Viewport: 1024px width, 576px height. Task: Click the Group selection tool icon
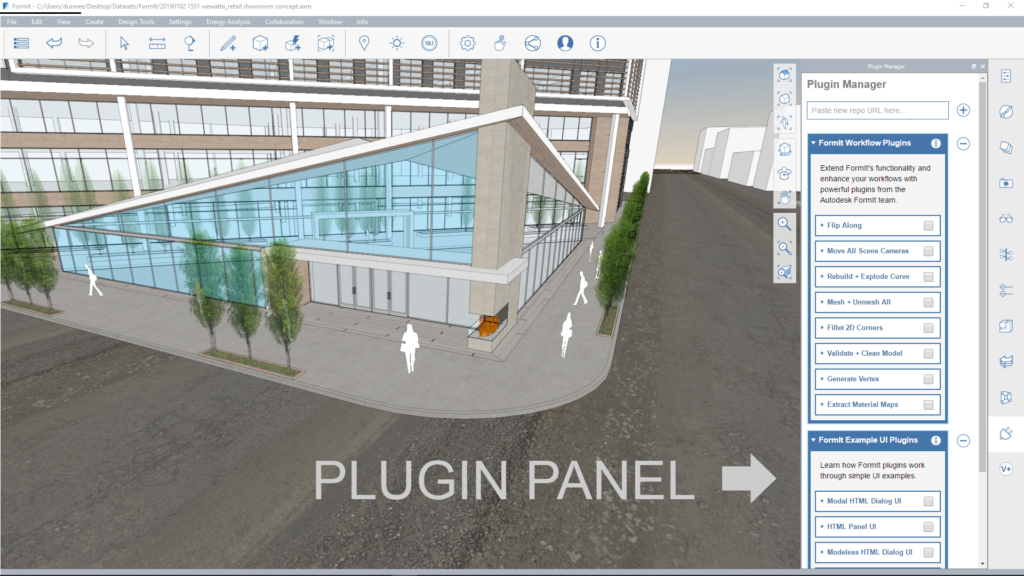[x=325, y=43]
